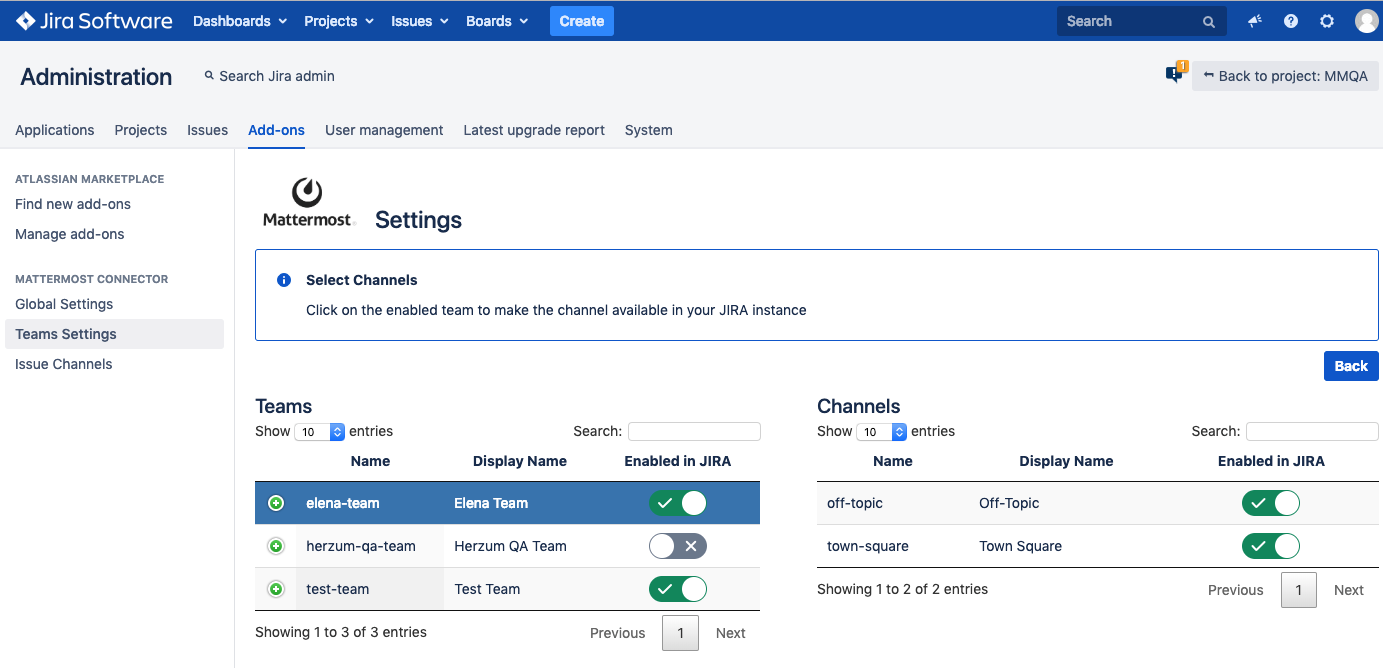This screenshot has width=1383, height=668.
Task: Click the notifications megaphone icon
Action: [1255, 21]
